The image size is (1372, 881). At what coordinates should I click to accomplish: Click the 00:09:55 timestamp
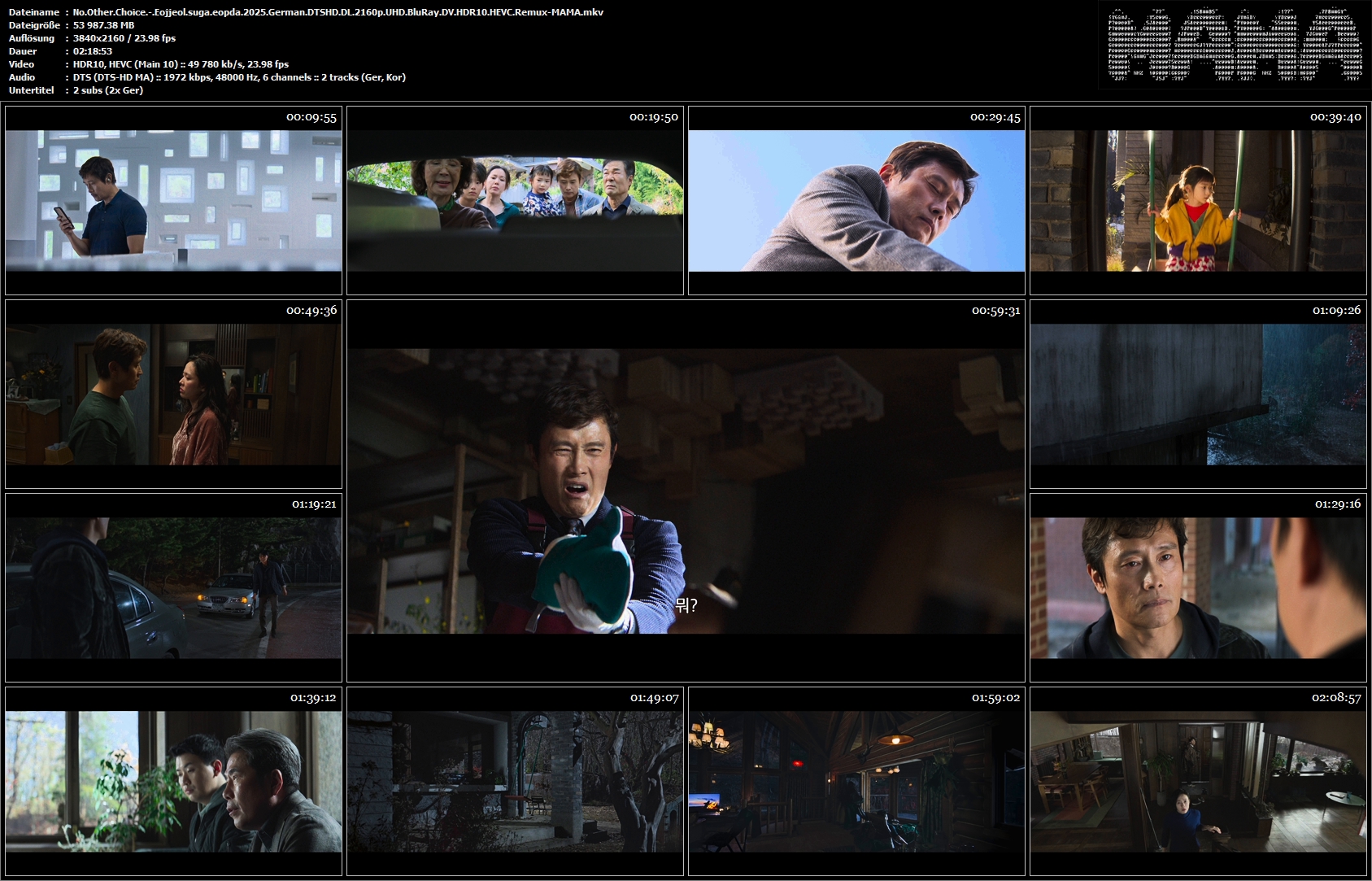click(x=311, y=117)
